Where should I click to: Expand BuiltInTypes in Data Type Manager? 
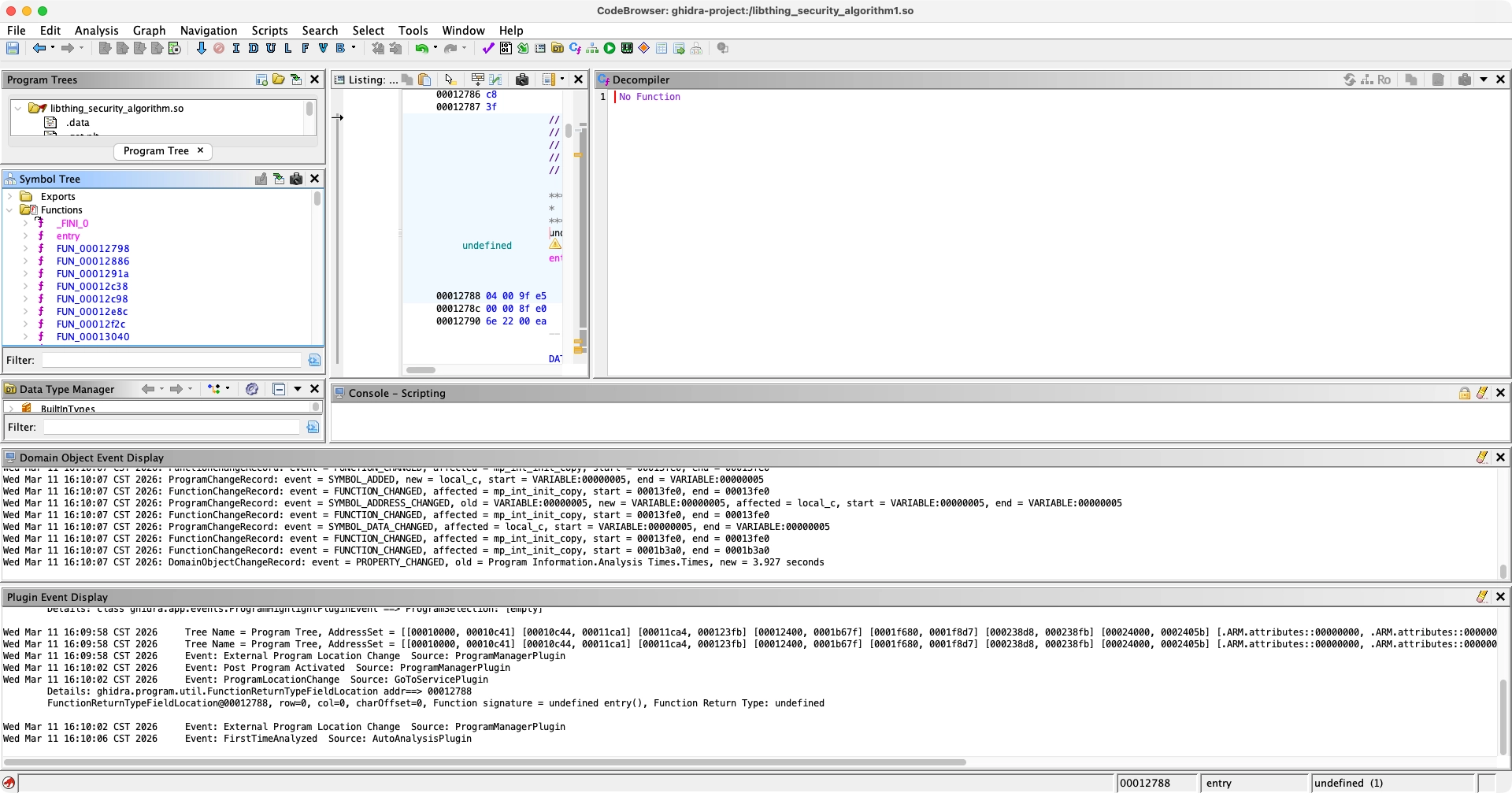click(10, 408)
